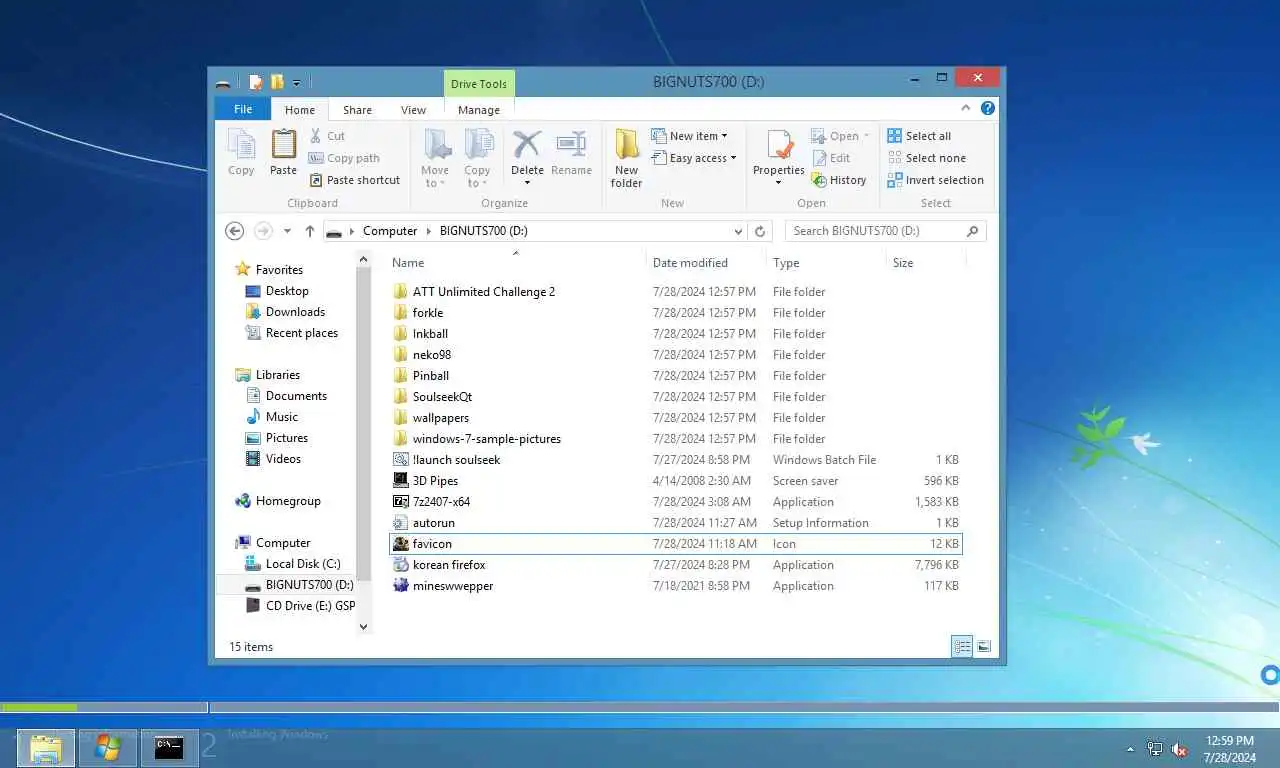Screen dimensions: 1280x768
Task: Click the Drive Tools contextual tab
Action: tap(479, 84)
